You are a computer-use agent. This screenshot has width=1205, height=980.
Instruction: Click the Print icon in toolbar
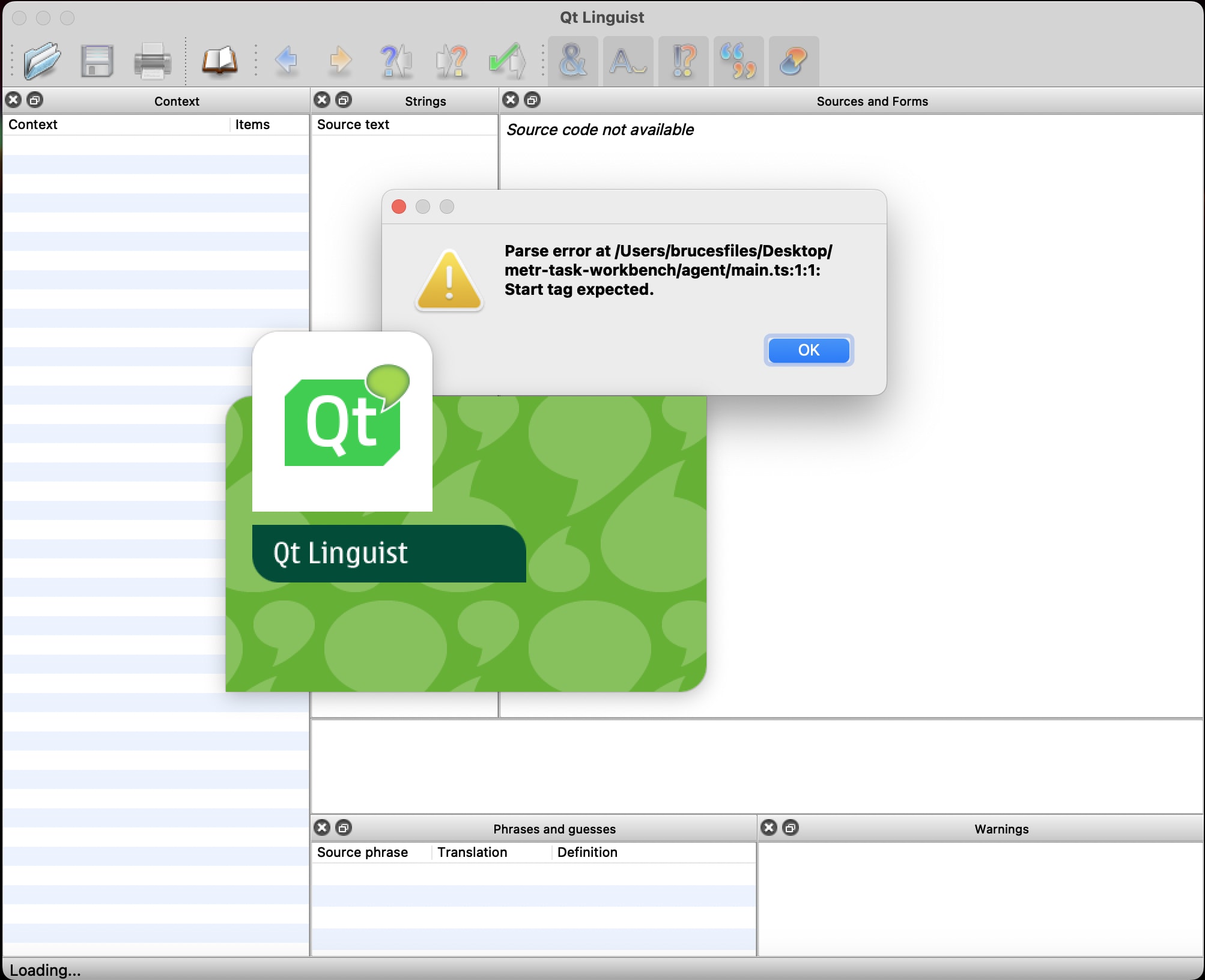click(x=152, y=61)
